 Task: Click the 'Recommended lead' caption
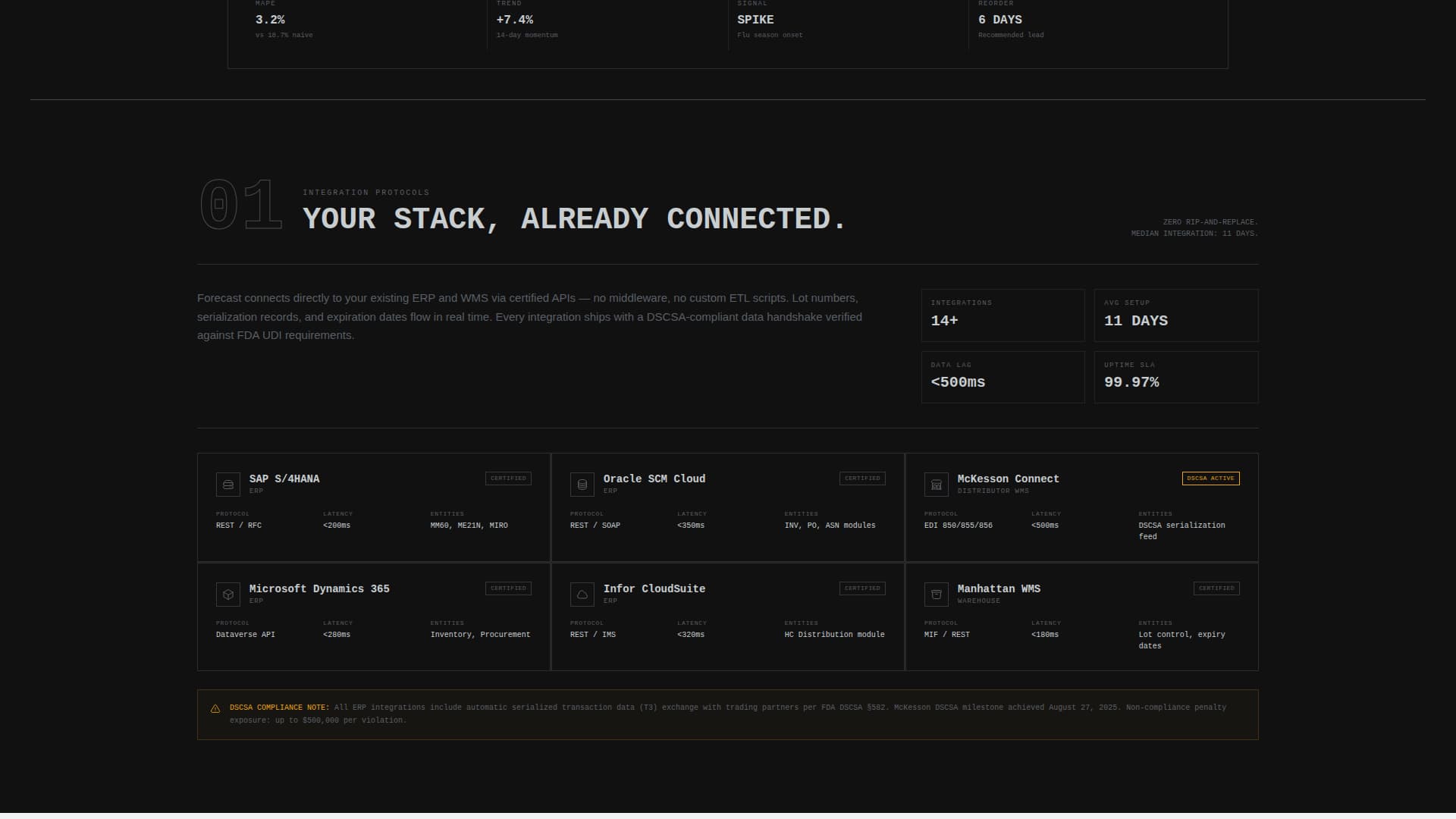[x=1011, y=36]
